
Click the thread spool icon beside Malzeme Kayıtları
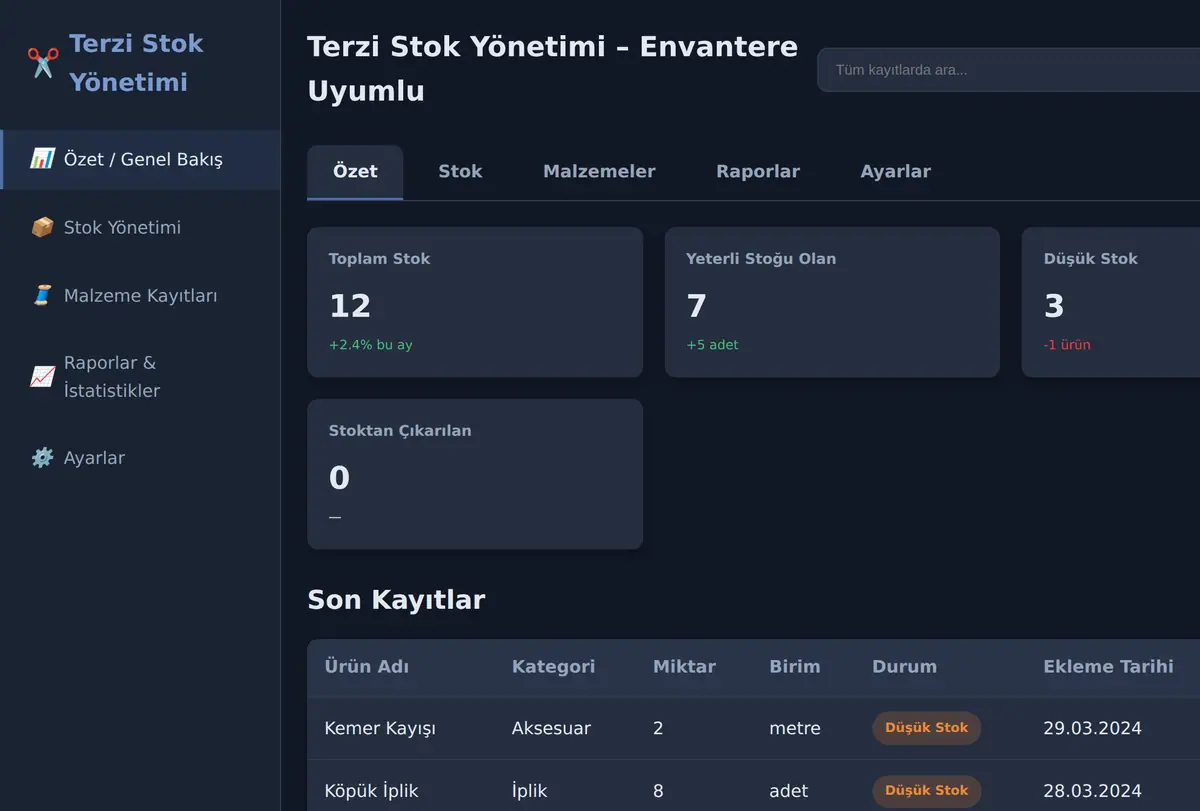(42, 295)
